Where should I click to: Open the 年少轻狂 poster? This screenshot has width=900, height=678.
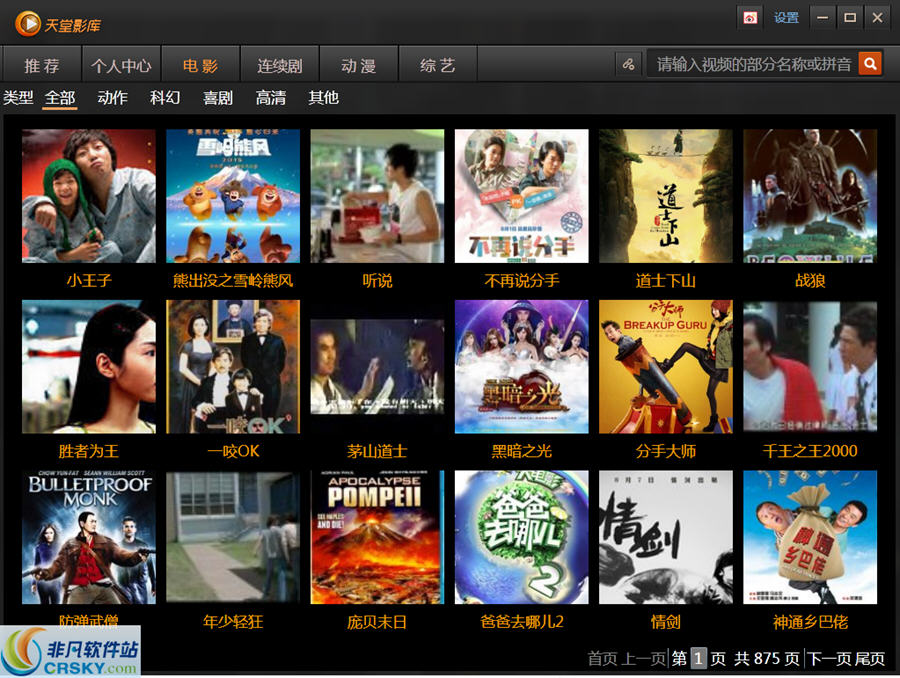(233, 537)
